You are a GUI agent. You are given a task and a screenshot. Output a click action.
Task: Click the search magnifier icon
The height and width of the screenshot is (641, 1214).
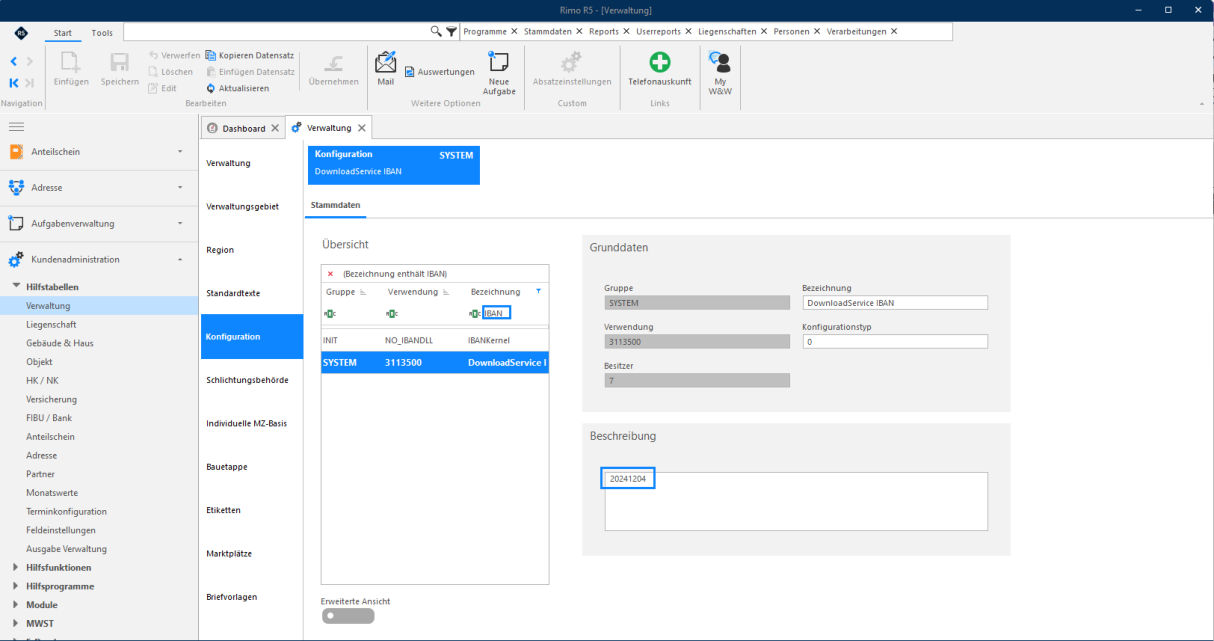click(436, 31)
